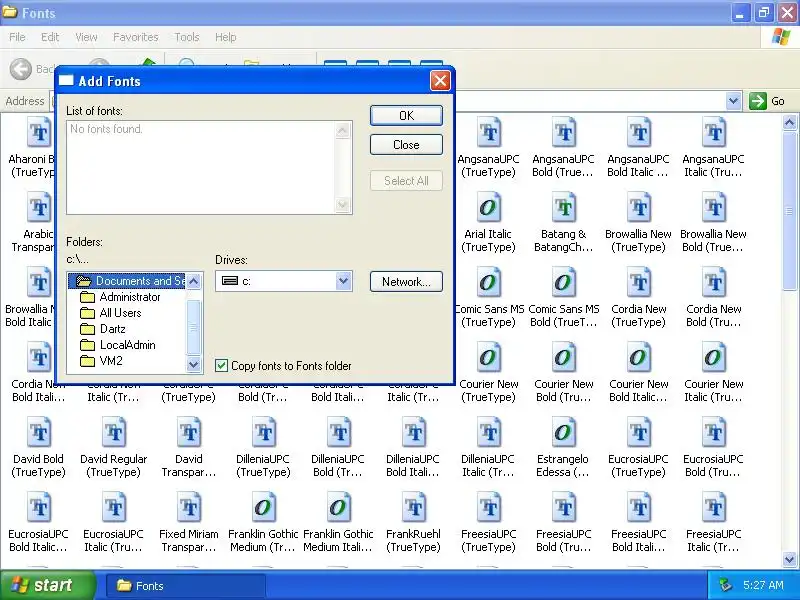Open the Help menu
Image resolution: width=800 pixels, height=600 pixels.
point(225,37)
